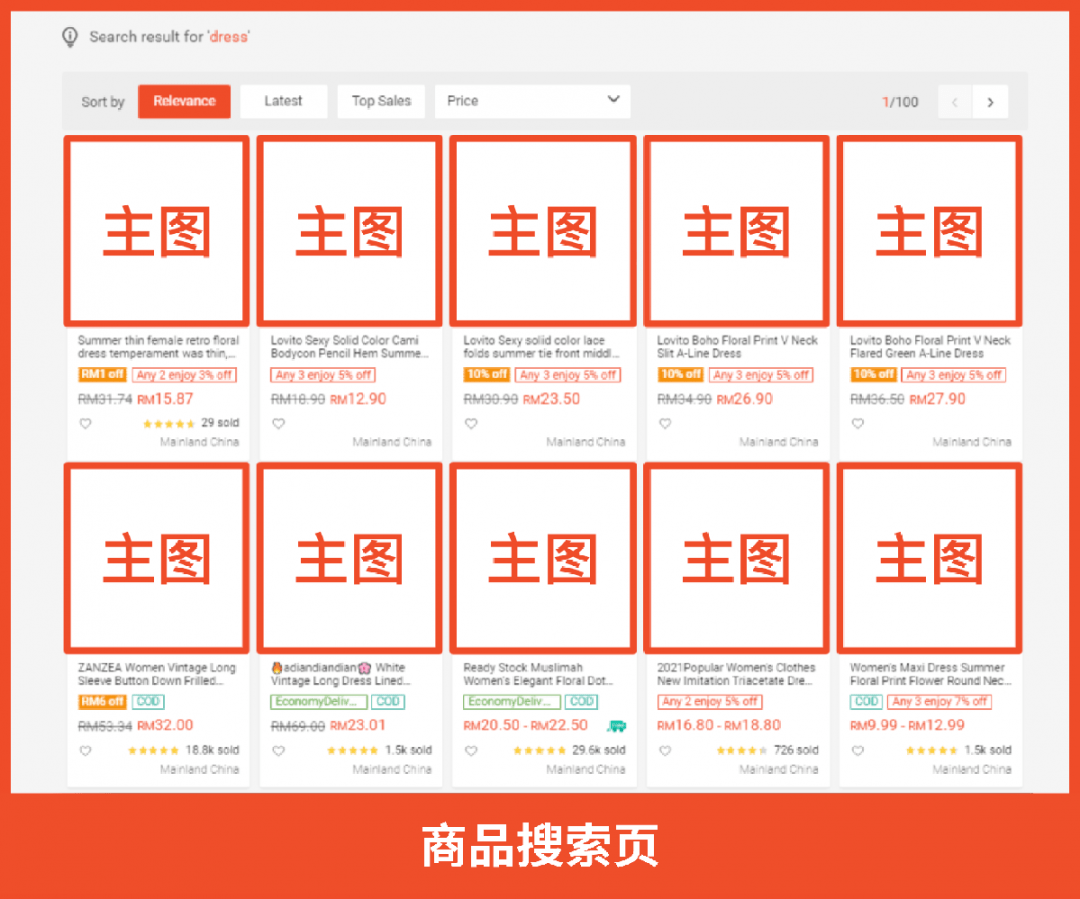This screenshot has width=1080, height=899.
Task: Go to next page with right arrow icon
Action: tap(991, 101)
